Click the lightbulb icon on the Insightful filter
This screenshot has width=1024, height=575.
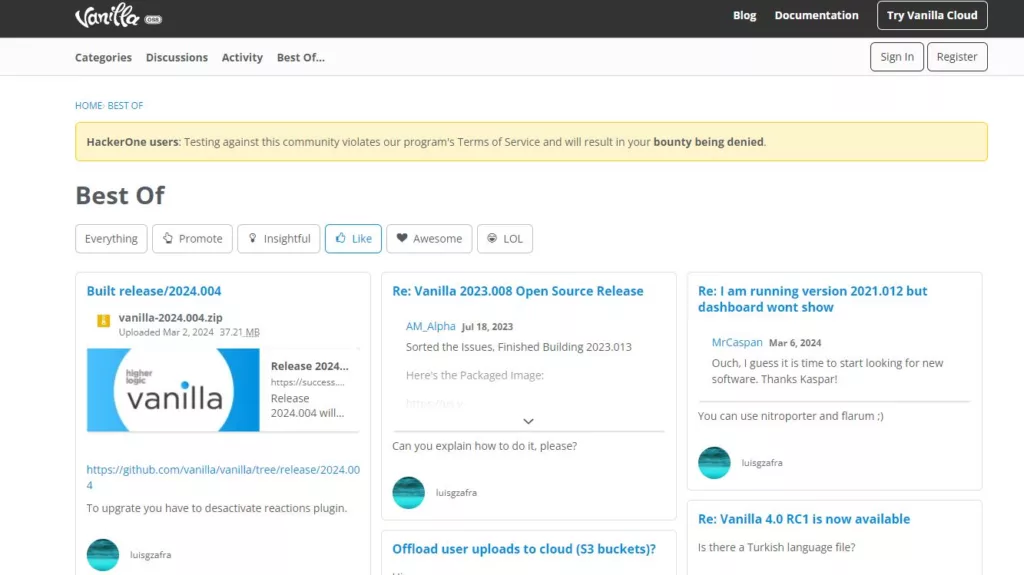point(253,238)
